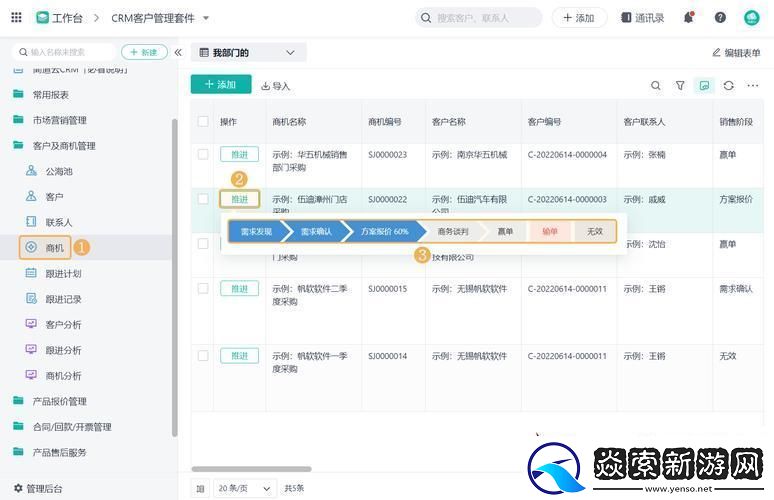Check the row for SJ0000014

coord(203,355)
